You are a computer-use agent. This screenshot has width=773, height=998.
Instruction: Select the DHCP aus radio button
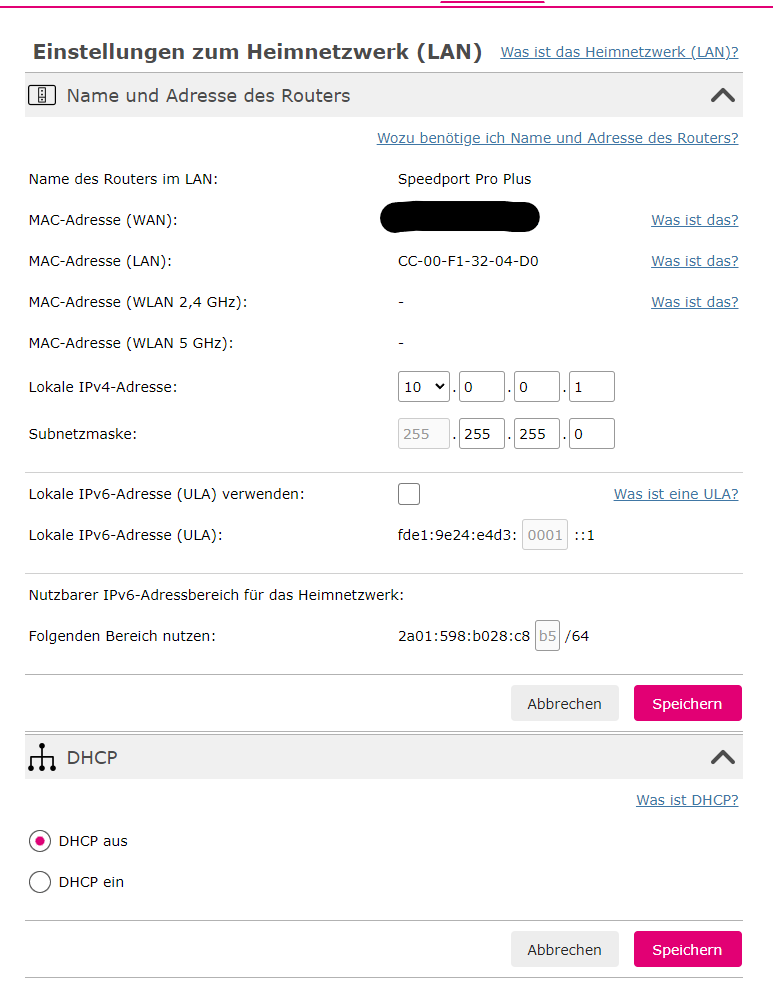click(40, 841)
